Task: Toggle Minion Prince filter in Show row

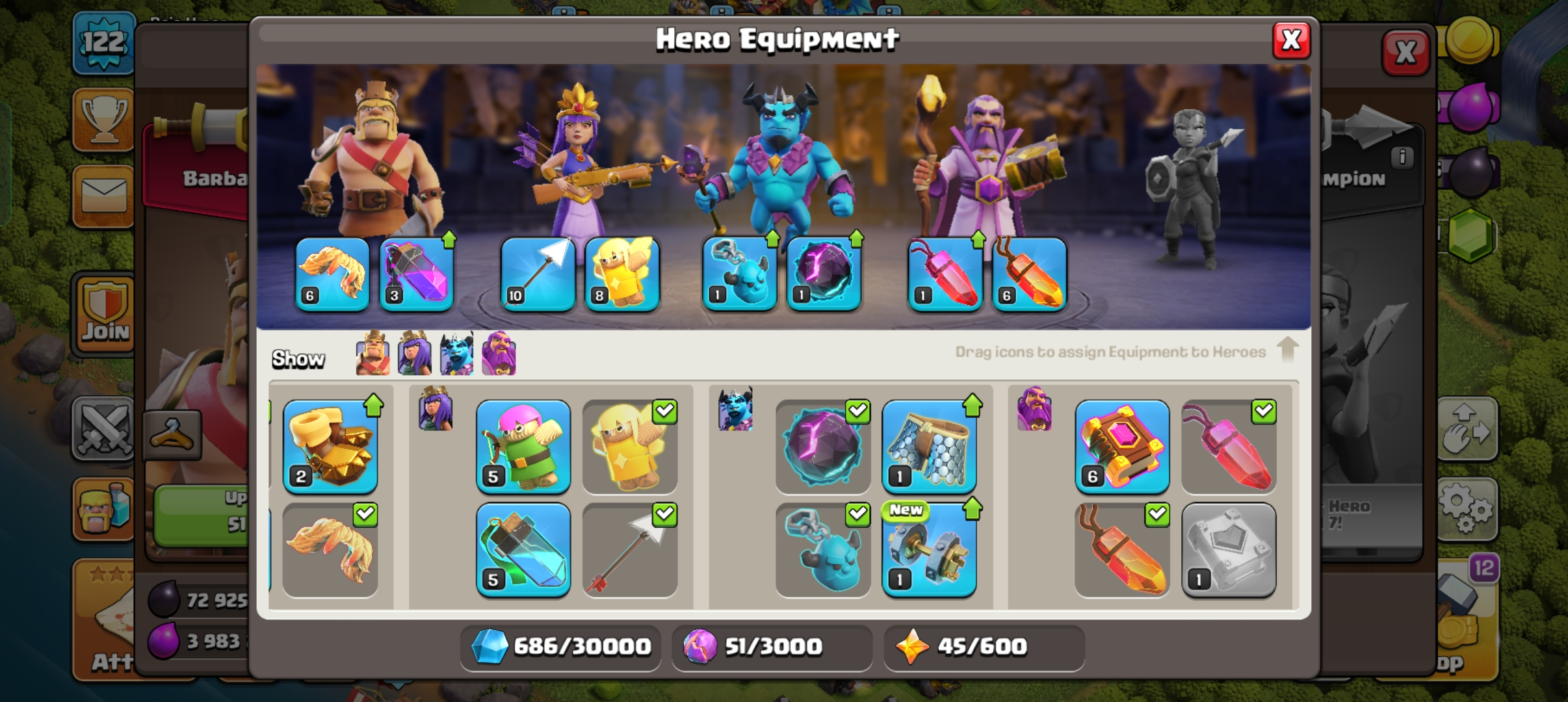Action: click(x=456, y=354)
